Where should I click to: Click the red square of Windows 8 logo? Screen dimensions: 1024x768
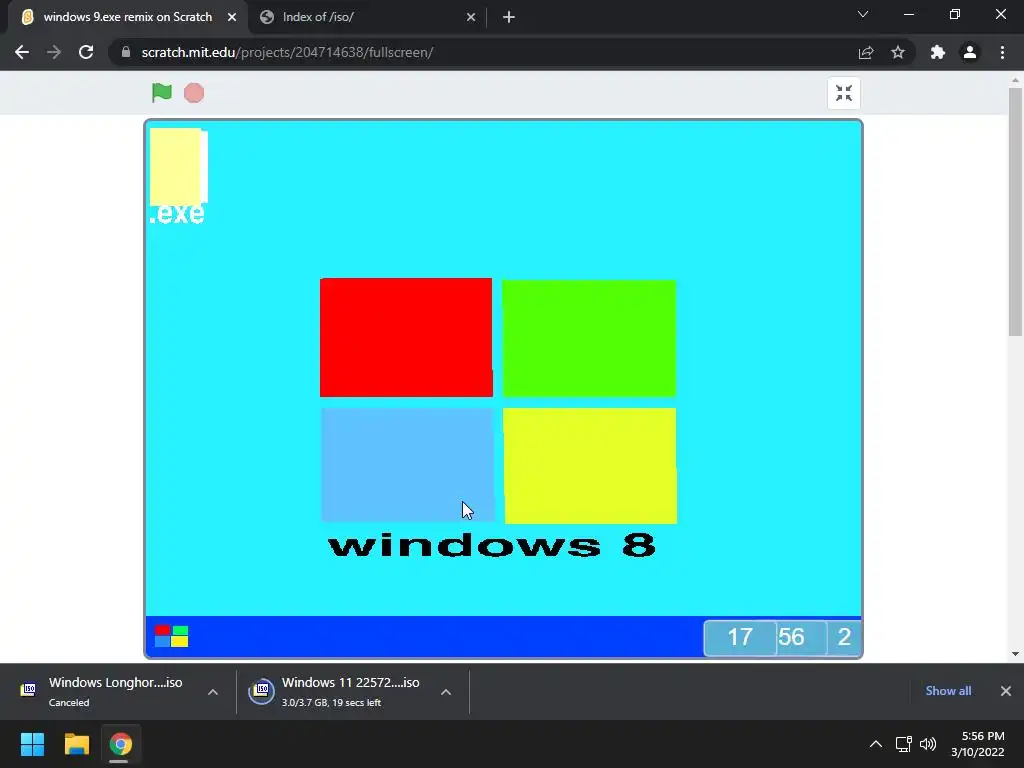tap(406, 337)
